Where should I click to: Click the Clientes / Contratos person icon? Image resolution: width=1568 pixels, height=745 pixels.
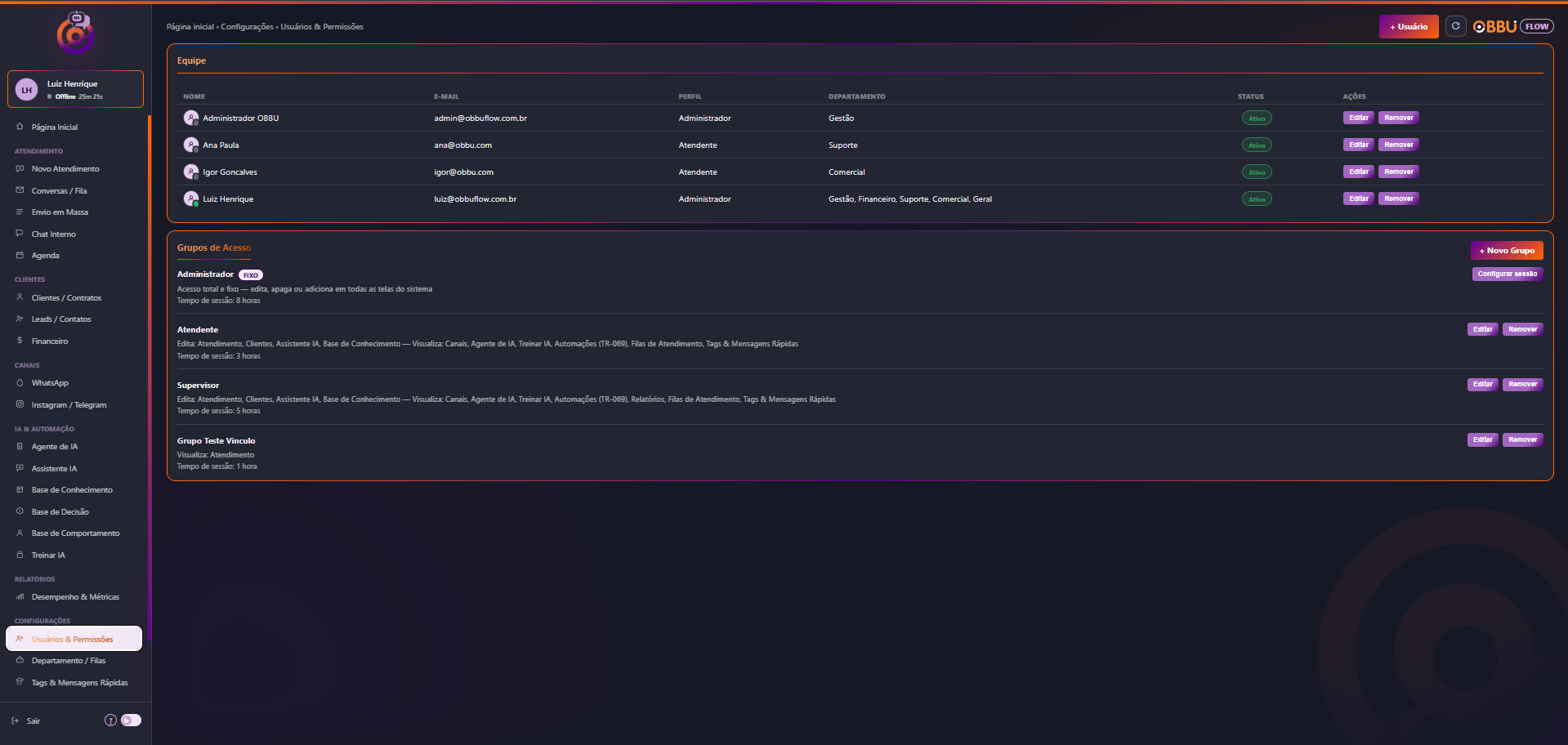(x=20, y=297)
